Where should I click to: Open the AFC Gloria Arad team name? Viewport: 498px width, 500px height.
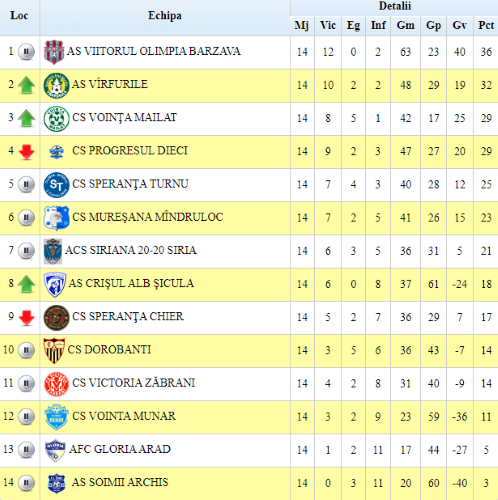coord(120,449)
